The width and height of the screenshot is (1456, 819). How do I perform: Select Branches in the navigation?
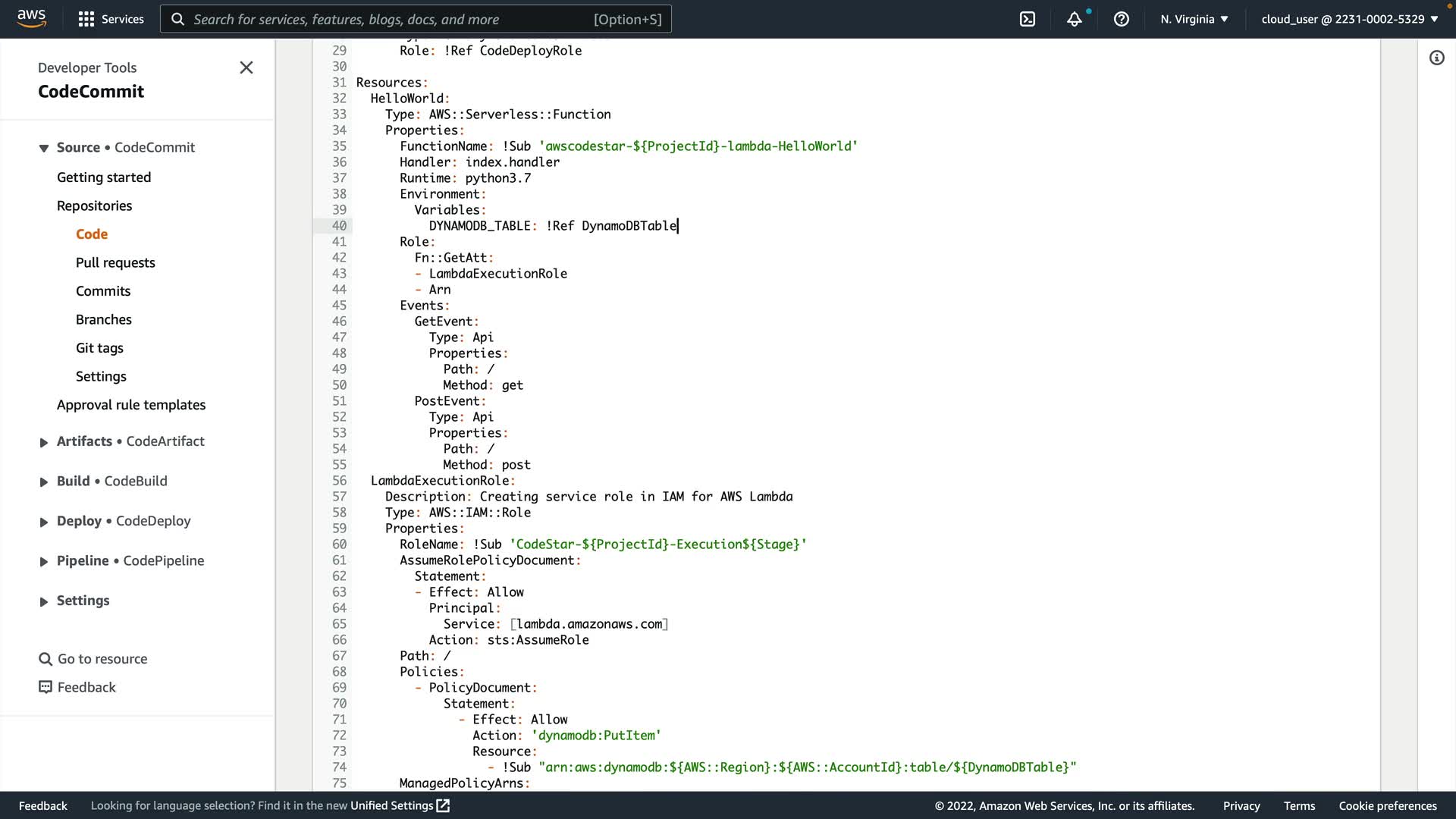pos(104,319)
